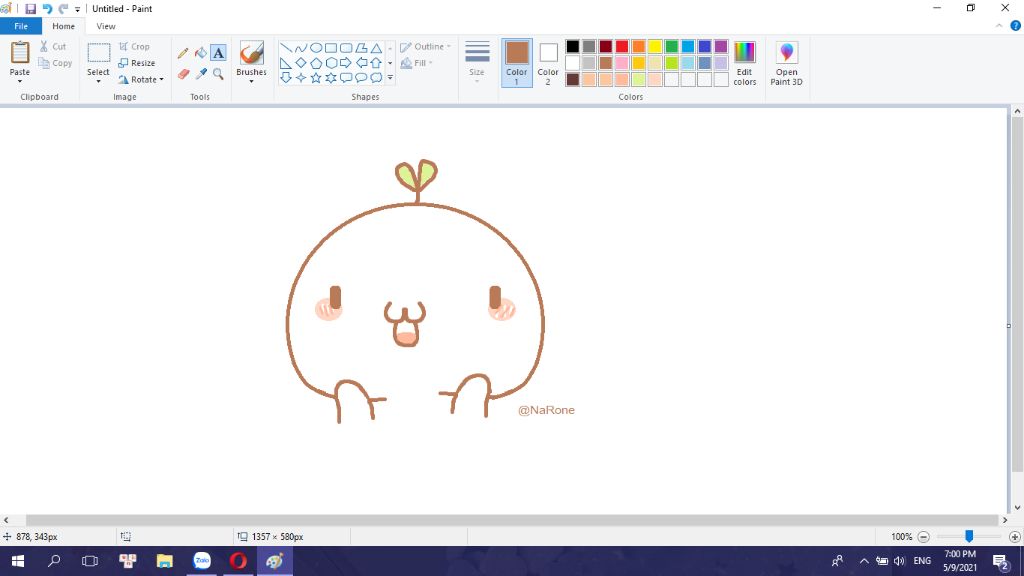Activate the Color 2 selector
The height and width of the screenshot is (576, 1024).
pos(548,63)
